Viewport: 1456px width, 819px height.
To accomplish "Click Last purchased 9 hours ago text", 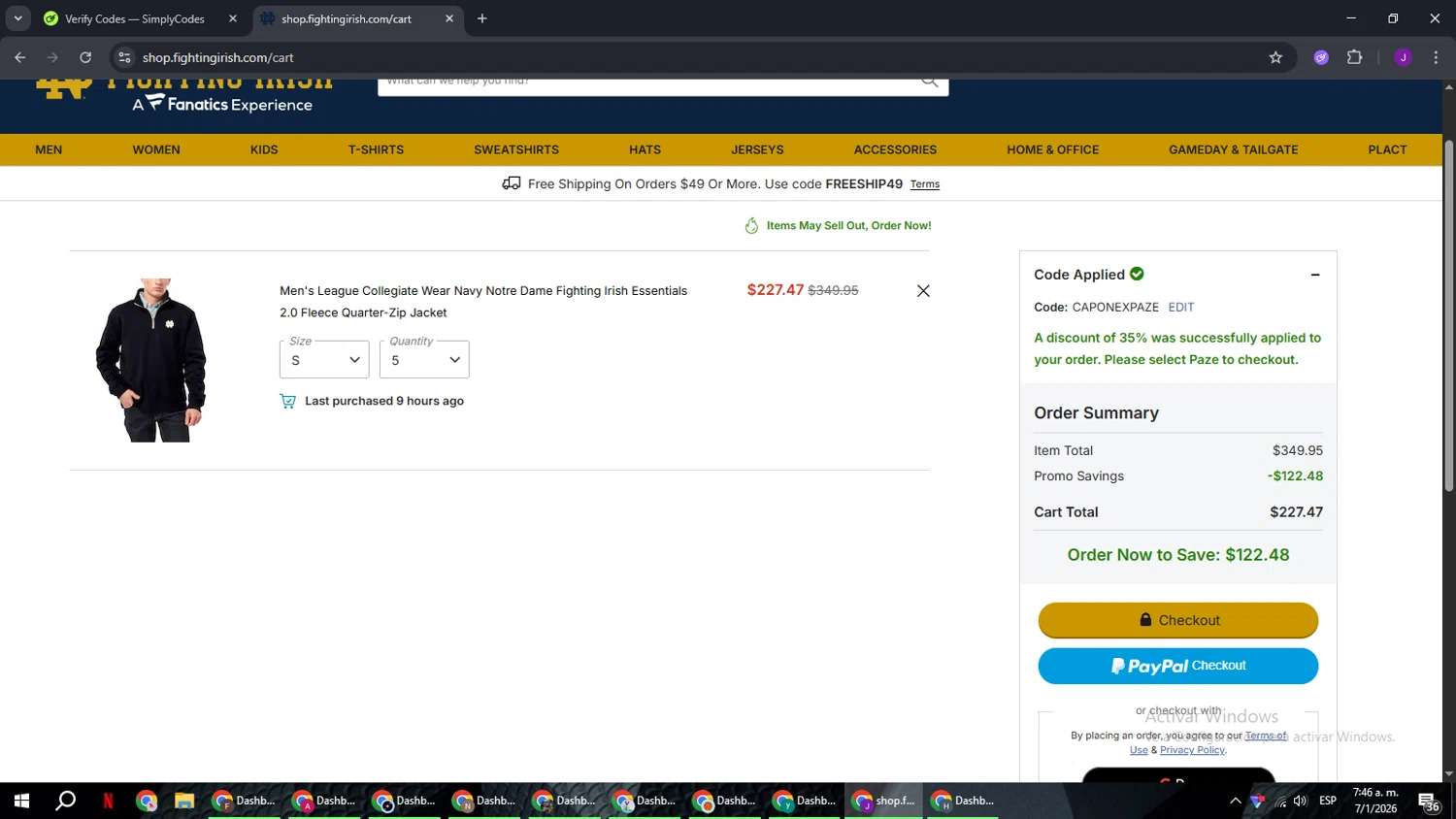I will coord(383,401).
